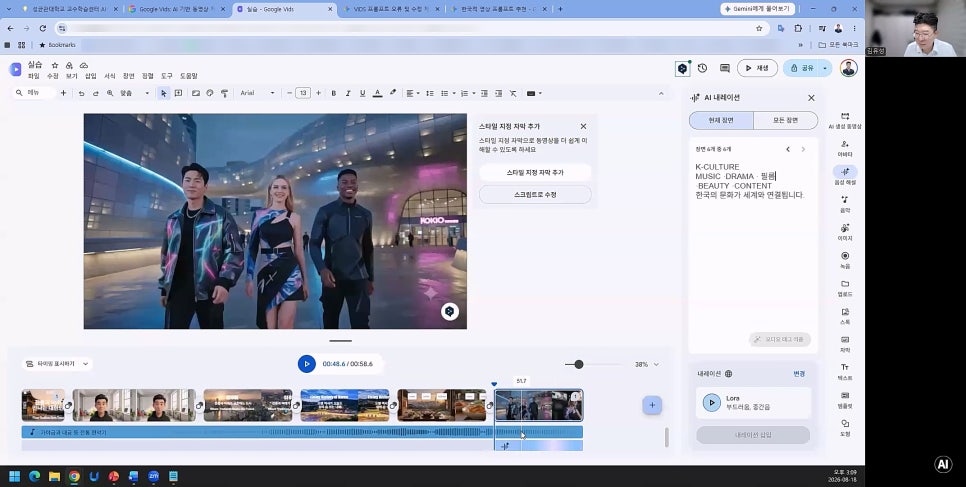Open the 음성 해설 sidebar tool

[845, 176]
